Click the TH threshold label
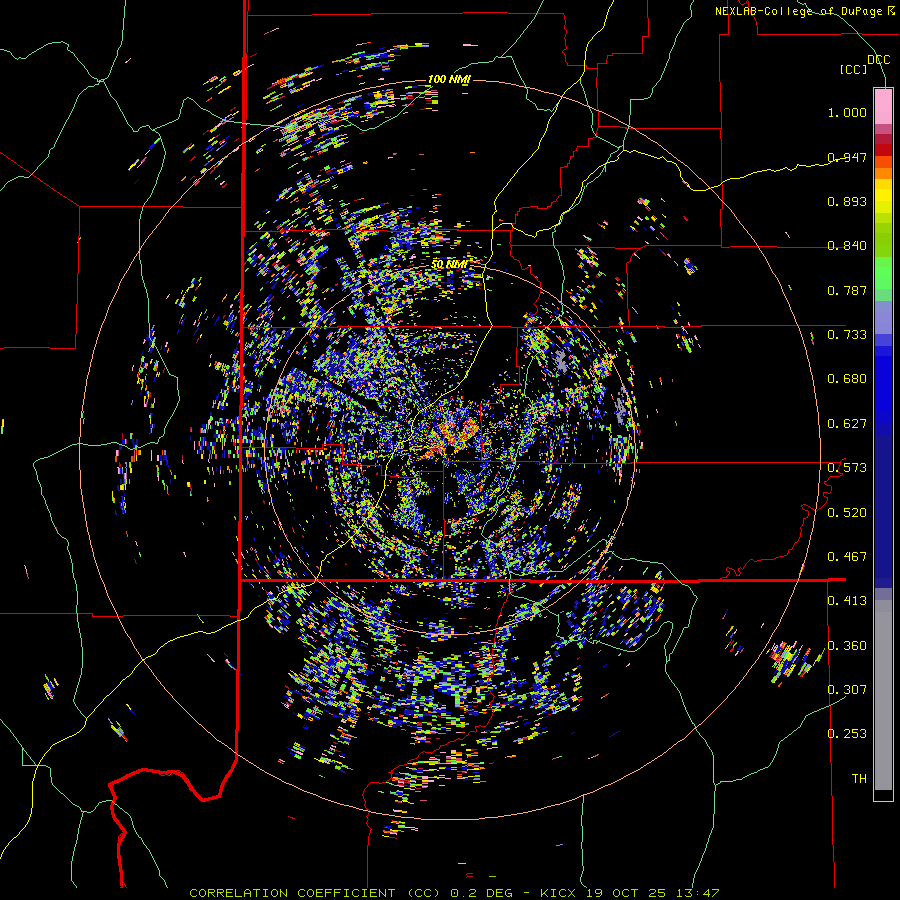The height and width of the screenshot is (900, 900). [x=859, y=779]
